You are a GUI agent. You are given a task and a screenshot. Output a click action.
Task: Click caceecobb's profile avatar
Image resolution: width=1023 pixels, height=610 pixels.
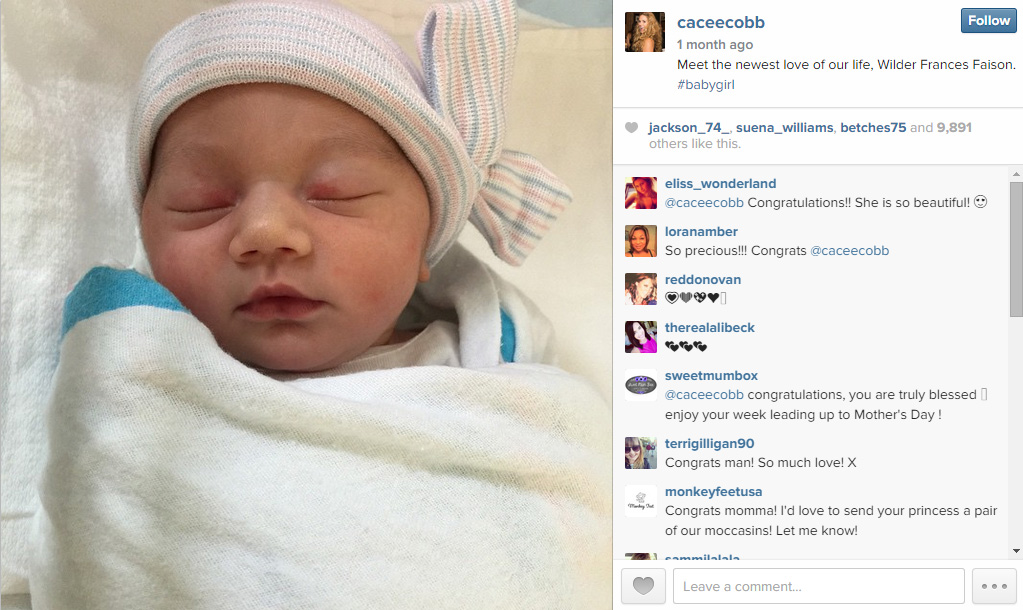[645, 32]
